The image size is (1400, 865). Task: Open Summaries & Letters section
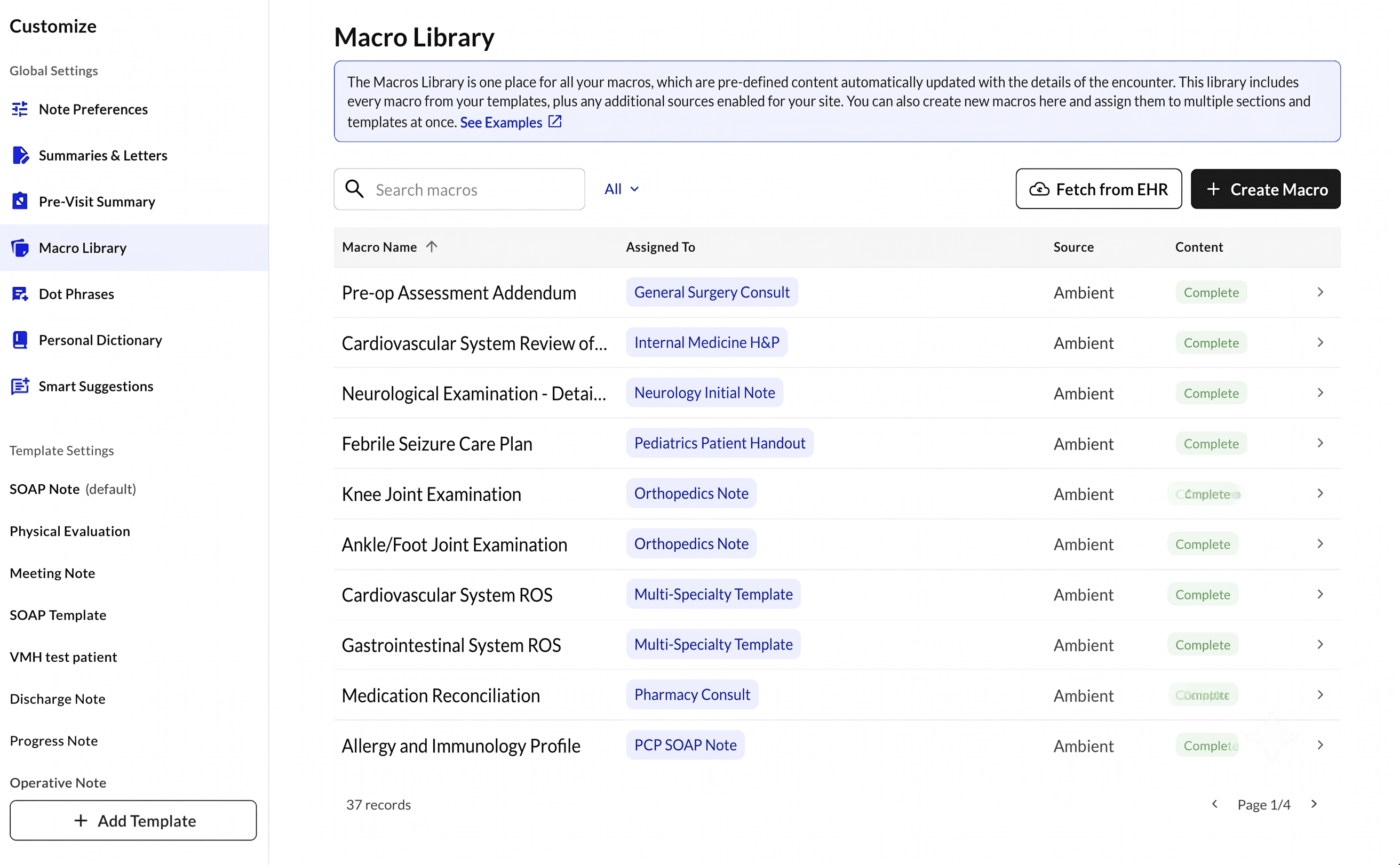(134, 155)
